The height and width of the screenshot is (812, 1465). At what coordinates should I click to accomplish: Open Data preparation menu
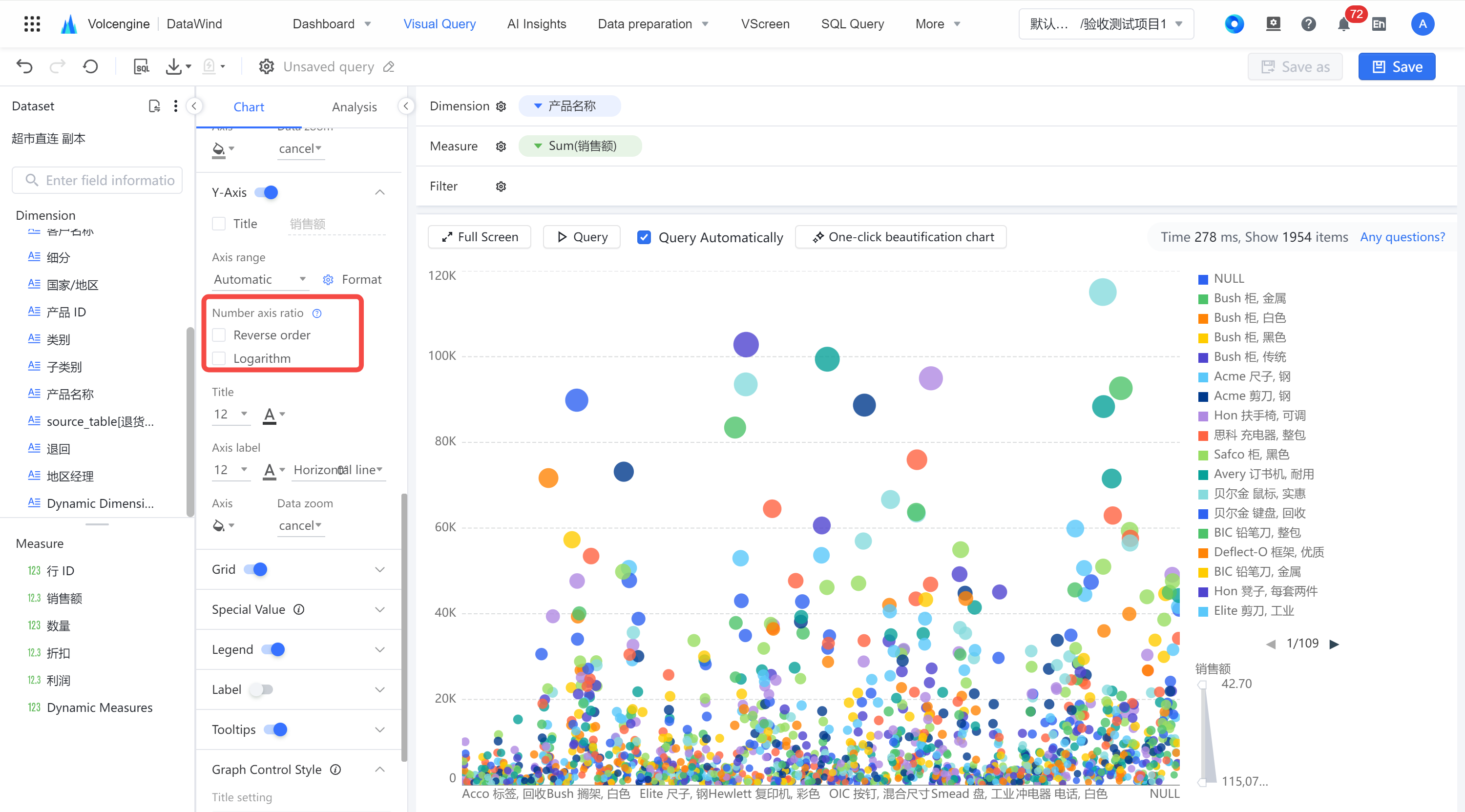coord(653,23)
